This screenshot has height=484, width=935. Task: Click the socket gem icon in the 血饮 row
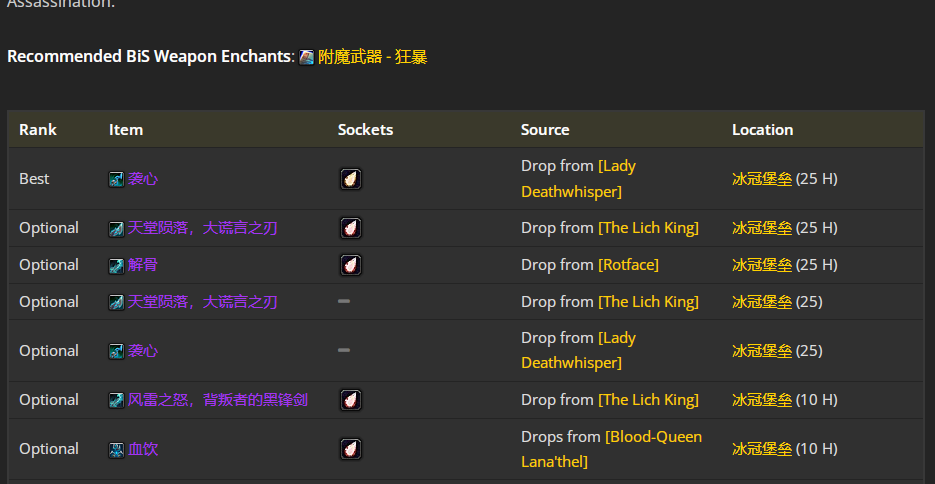350,449
